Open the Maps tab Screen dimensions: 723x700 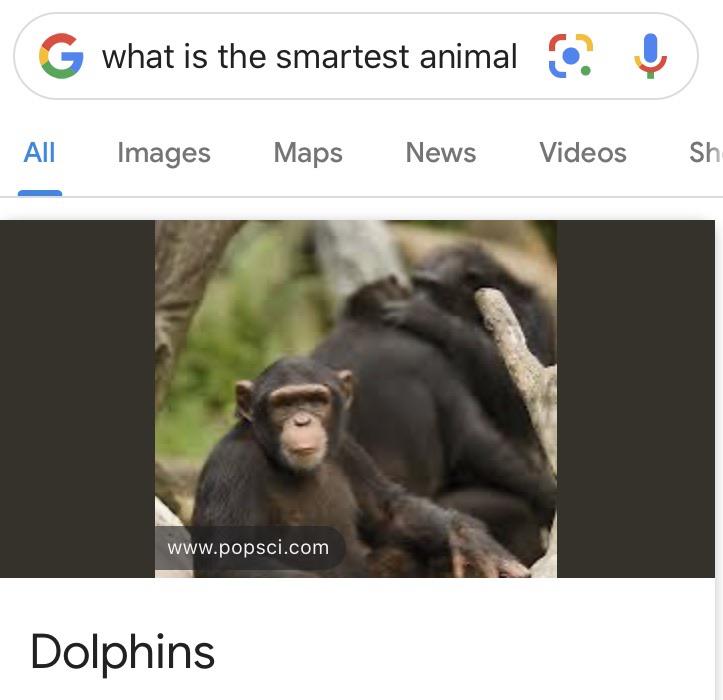[308, 153]
